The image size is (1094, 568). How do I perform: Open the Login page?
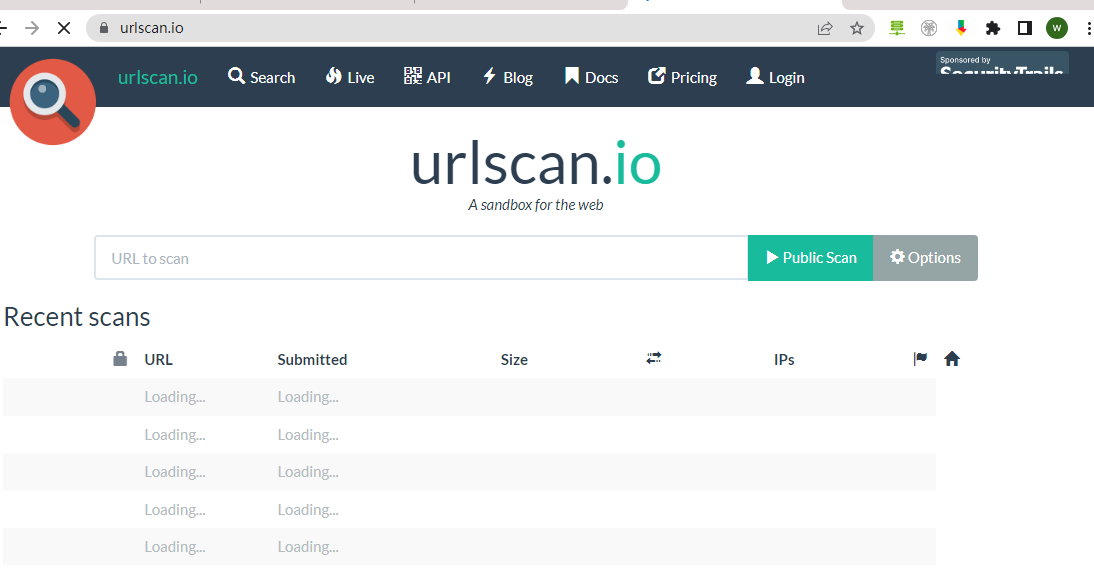[x=775, y=77]
